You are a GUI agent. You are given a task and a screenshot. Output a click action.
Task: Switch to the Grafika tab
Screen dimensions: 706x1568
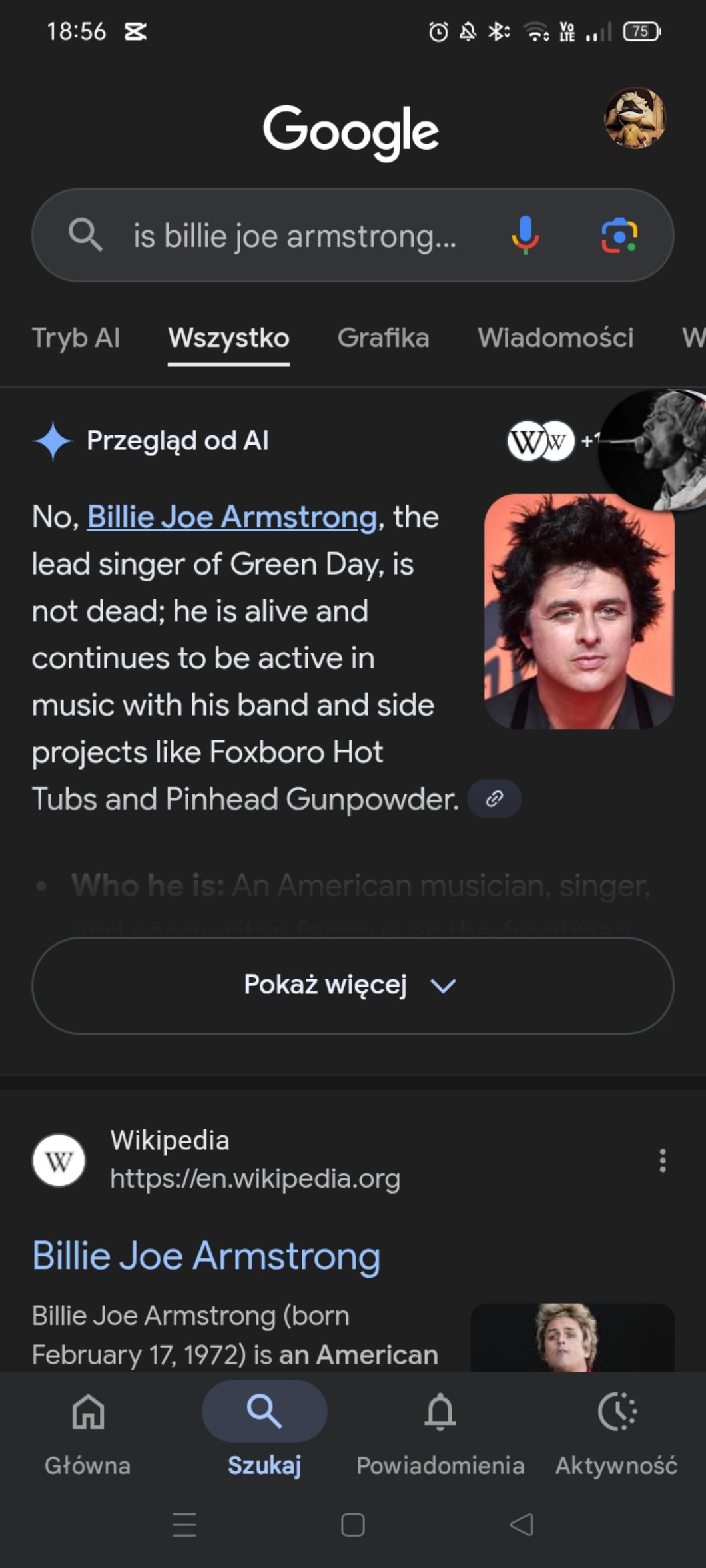(x=383, y=338)
